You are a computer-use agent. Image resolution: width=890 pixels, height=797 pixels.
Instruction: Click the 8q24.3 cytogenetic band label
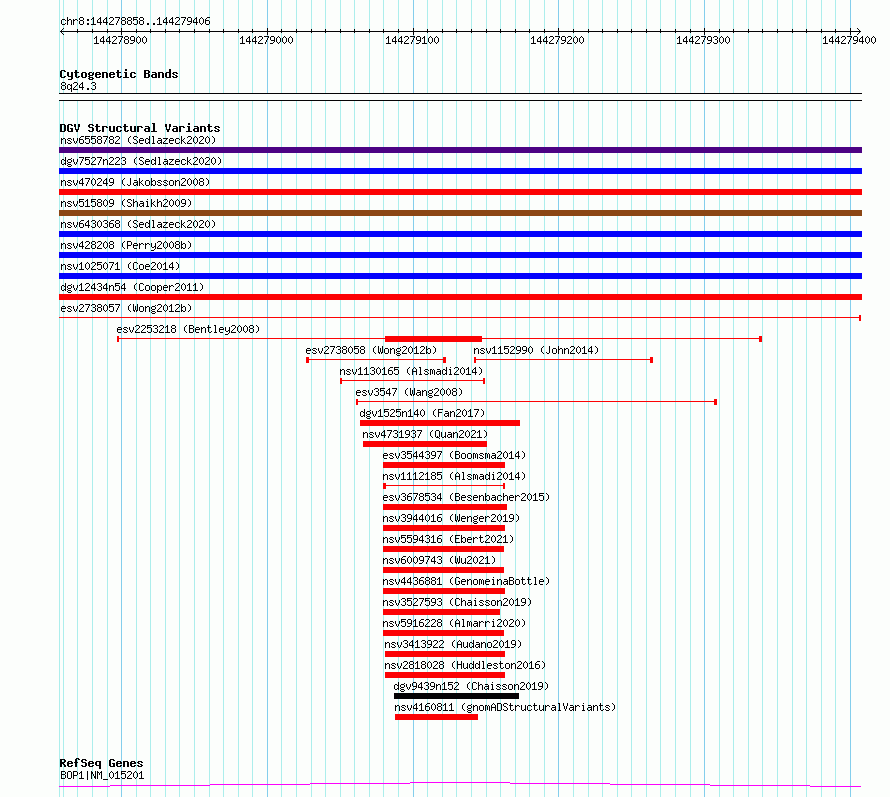coord(78,86)
